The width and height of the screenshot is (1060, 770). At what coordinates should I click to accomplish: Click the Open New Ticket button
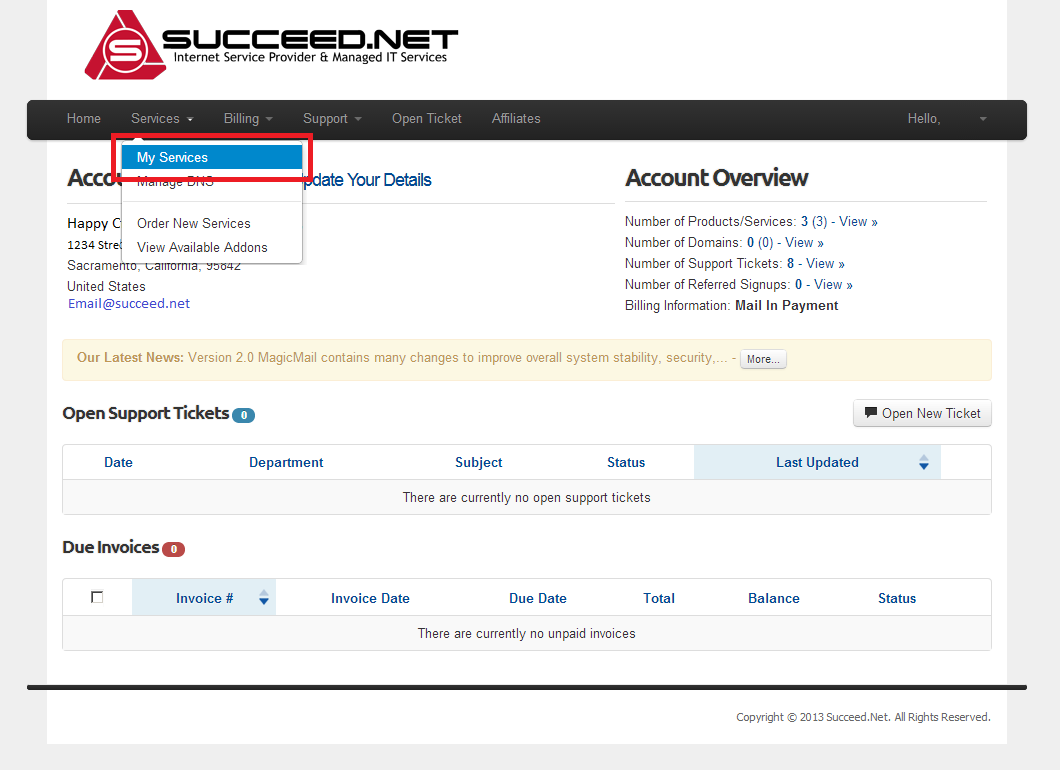click(922, 412)
